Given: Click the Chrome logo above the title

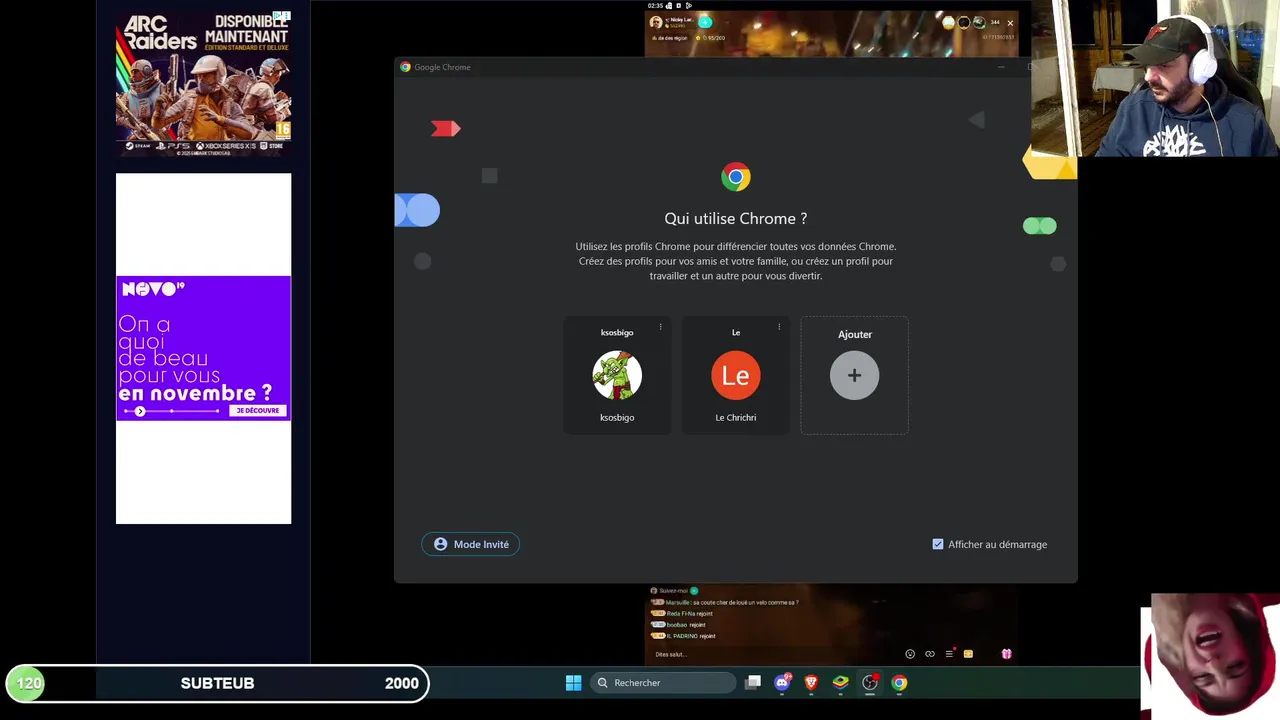Looking at the screenshot, I should tap(736, 177).
